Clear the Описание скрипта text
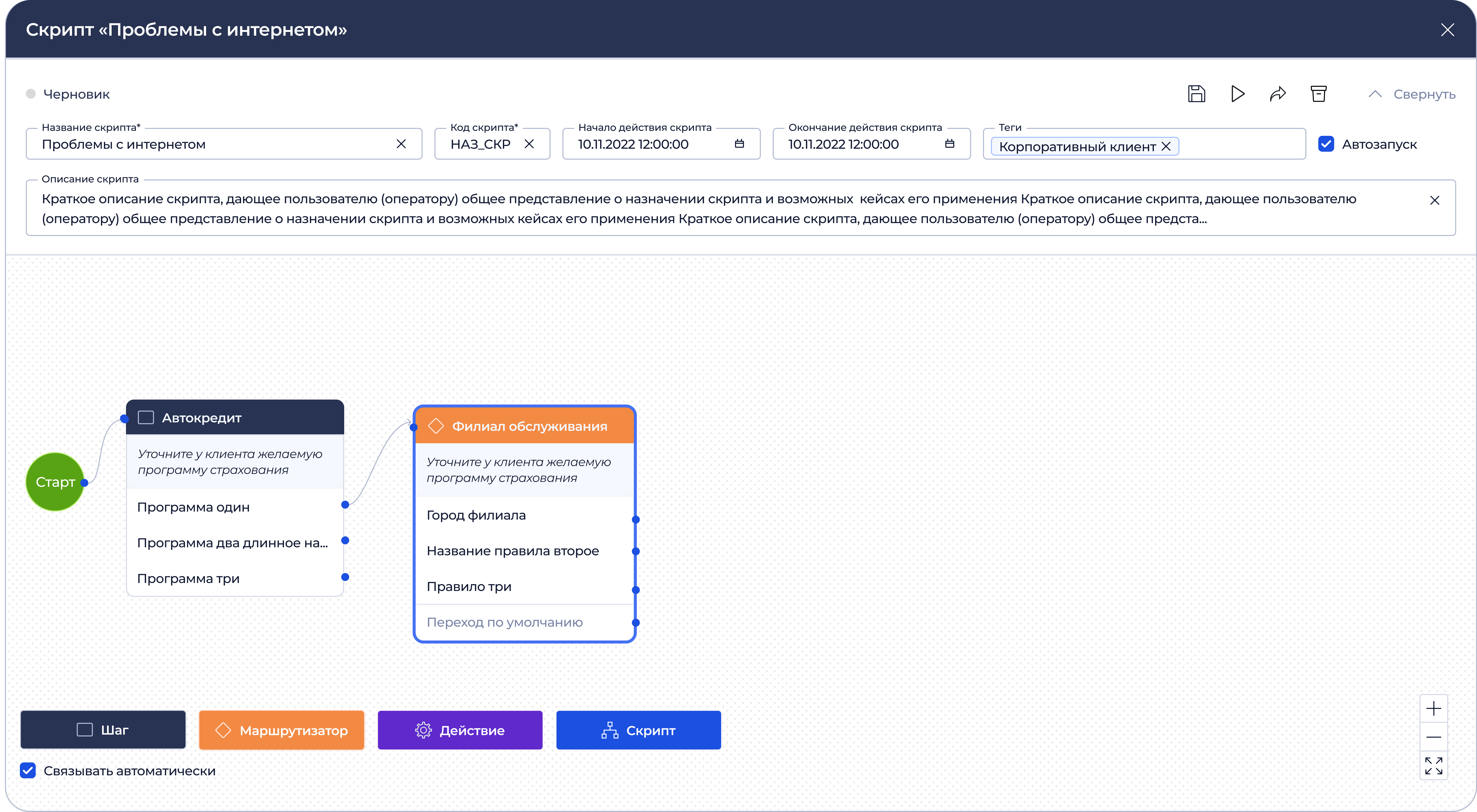The image size is (1477, 812). 1434,200
